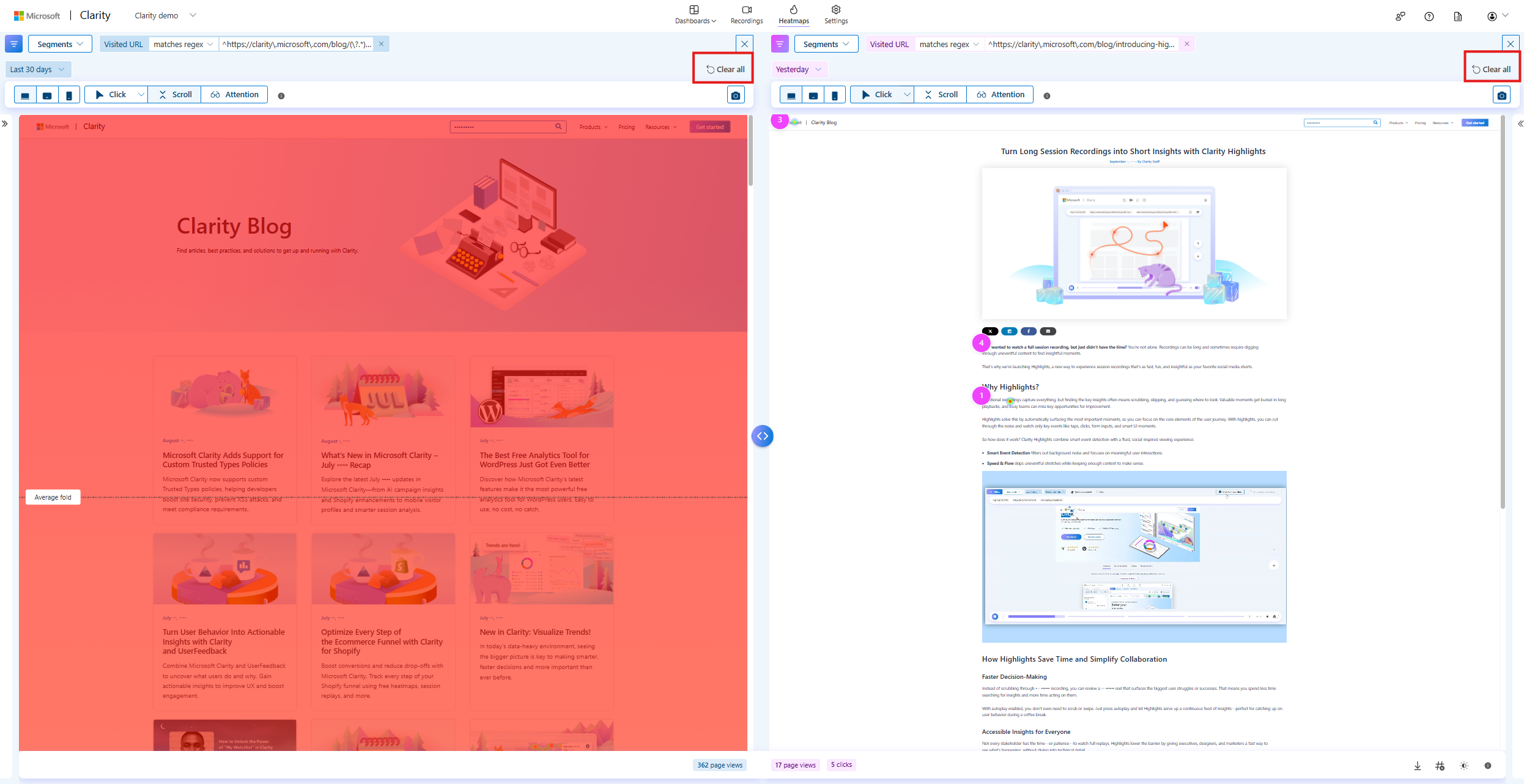Open the 'Last 30 days' date range dropdown
The width and height of the screenshot is (1524, 784).
[x=38, y=70]
